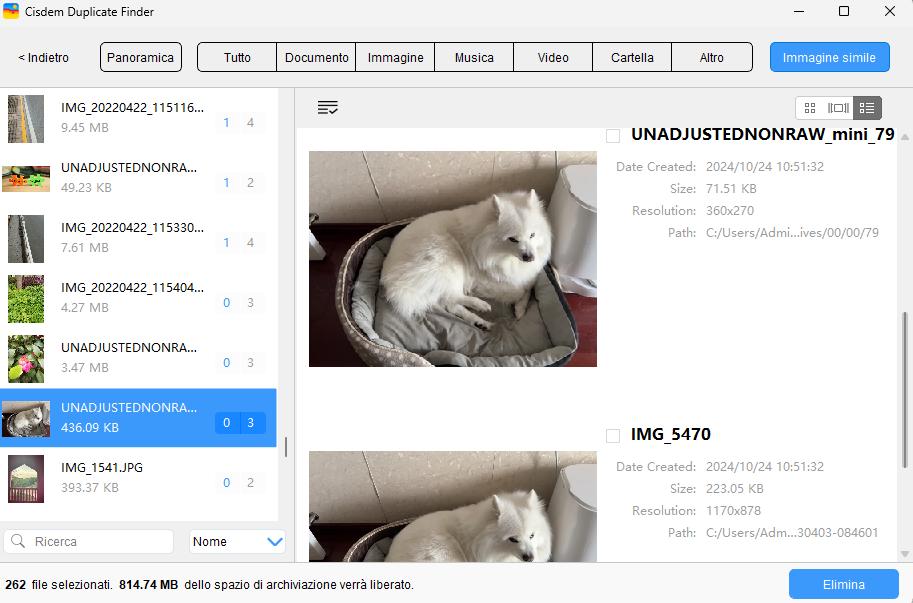The image size is (913, 603).
Task: Switch to the Musica tab
Action: click(x=474, y=57)
